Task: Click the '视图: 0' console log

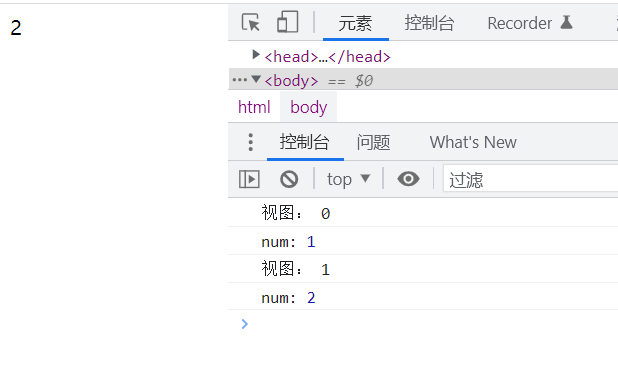Action: click(423, 213)
